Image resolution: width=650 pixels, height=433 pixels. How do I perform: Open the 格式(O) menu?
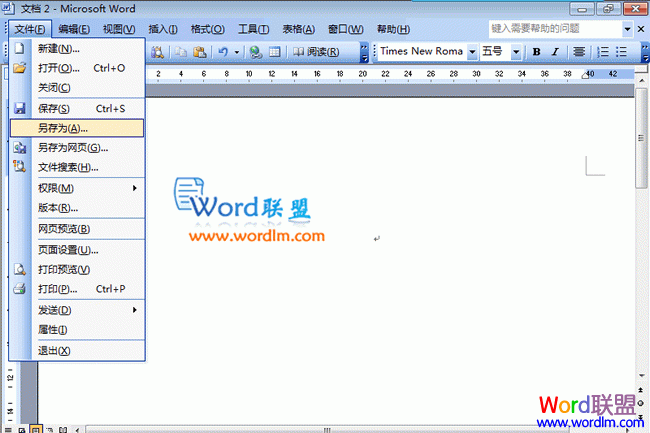point(208,29)
